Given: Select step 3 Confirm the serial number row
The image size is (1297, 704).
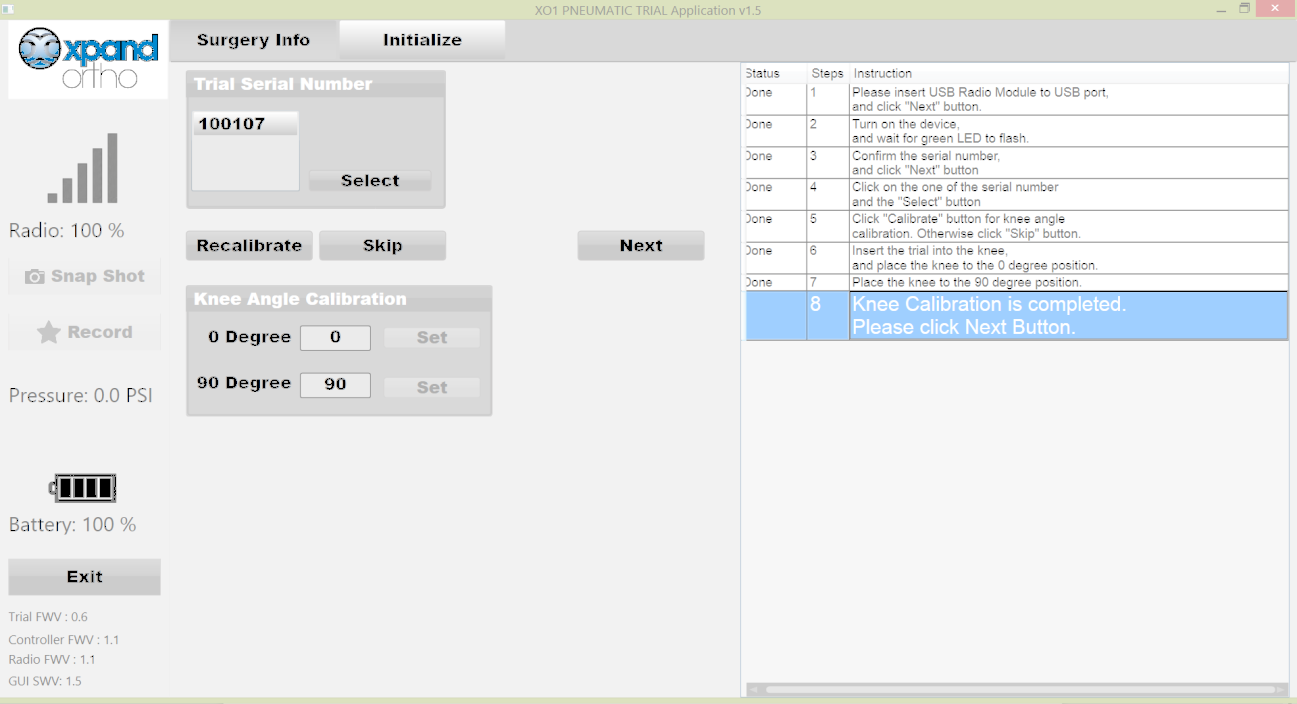Looking at the screenshot, I should (x=1016, y=163).
